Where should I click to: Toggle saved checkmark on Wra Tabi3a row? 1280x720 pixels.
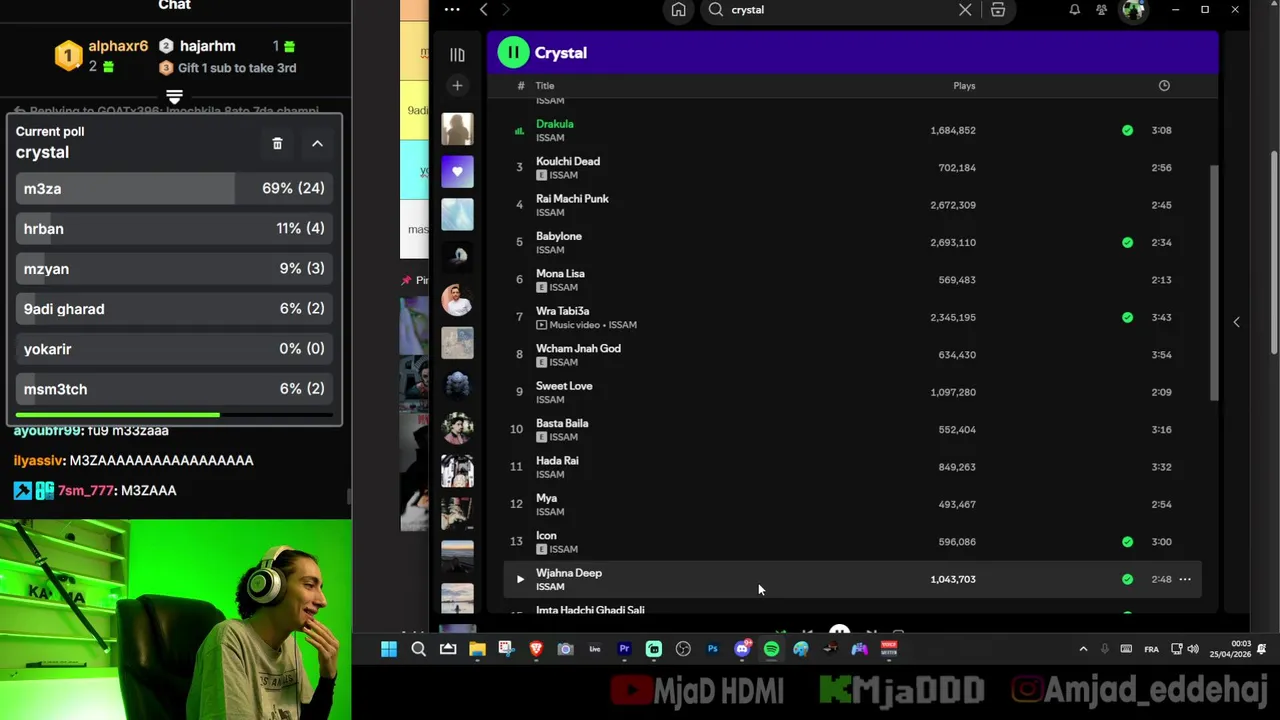(x=1127, y=317)
